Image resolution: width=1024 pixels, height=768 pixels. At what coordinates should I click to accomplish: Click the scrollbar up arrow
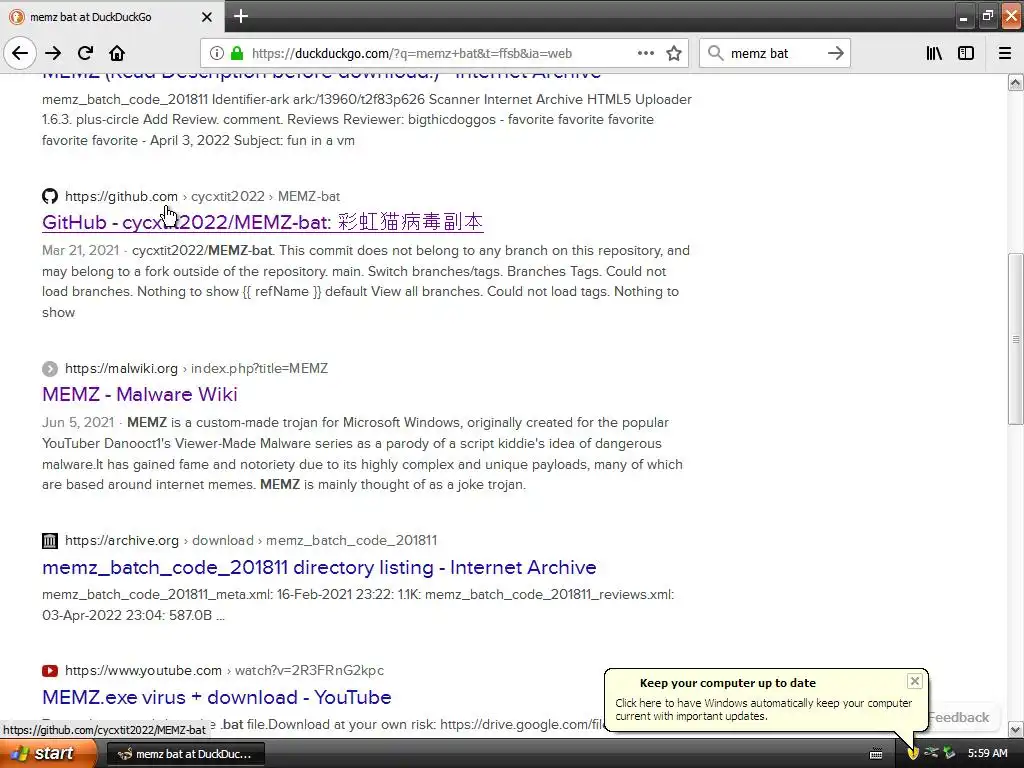pyautogui.click(x=1016, y=82)
